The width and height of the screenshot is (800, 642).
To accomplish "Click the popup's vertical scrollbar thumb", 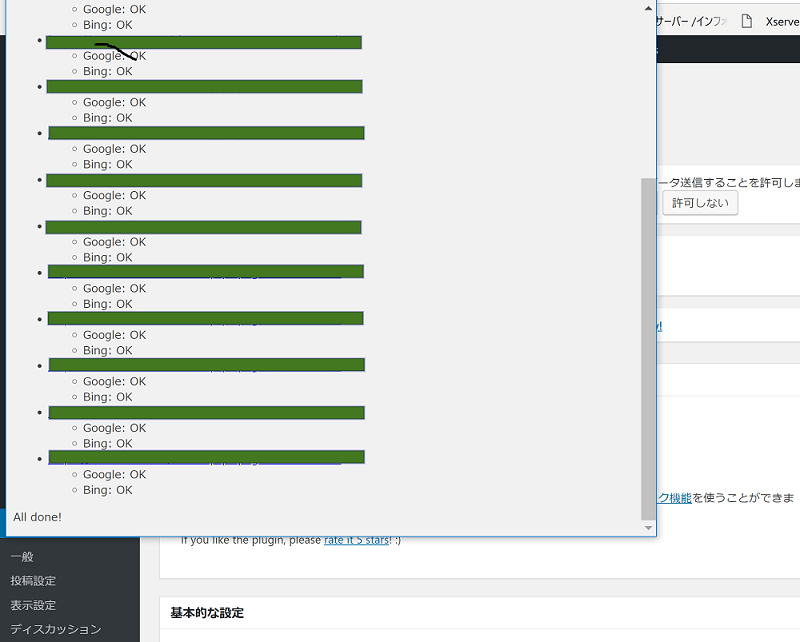I will coord(648,349).
